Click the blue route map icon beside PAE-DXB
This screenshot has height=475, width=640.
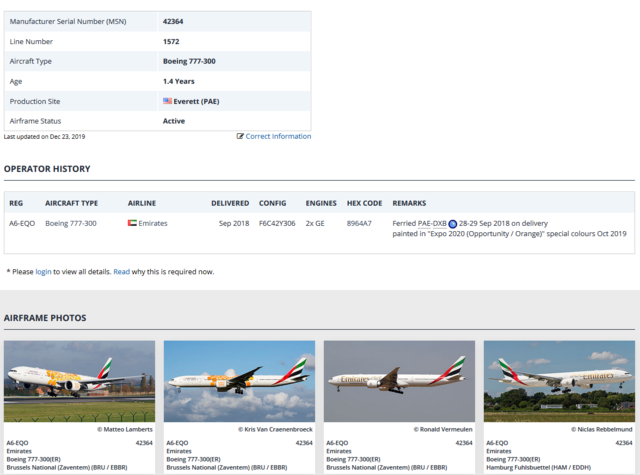coord(453,224)
